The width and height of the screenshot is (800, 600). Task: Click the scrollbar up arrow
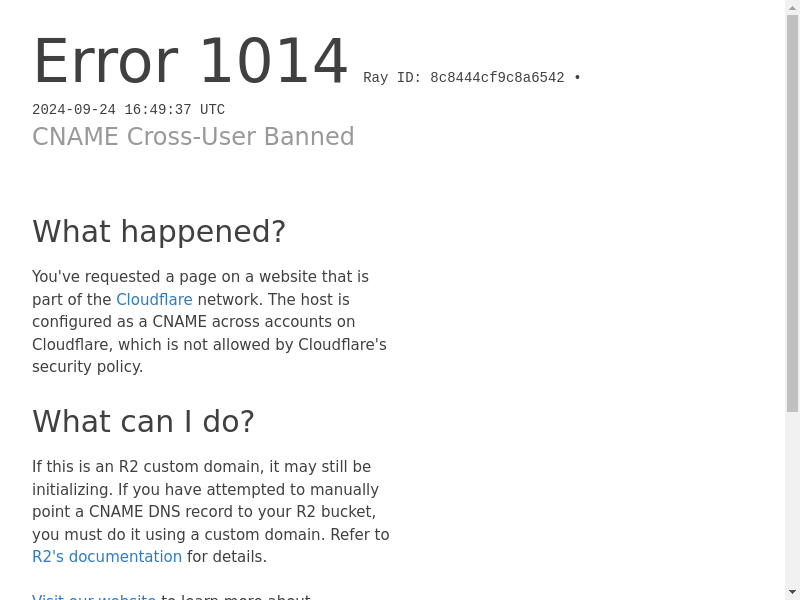(x=792, y=8)
